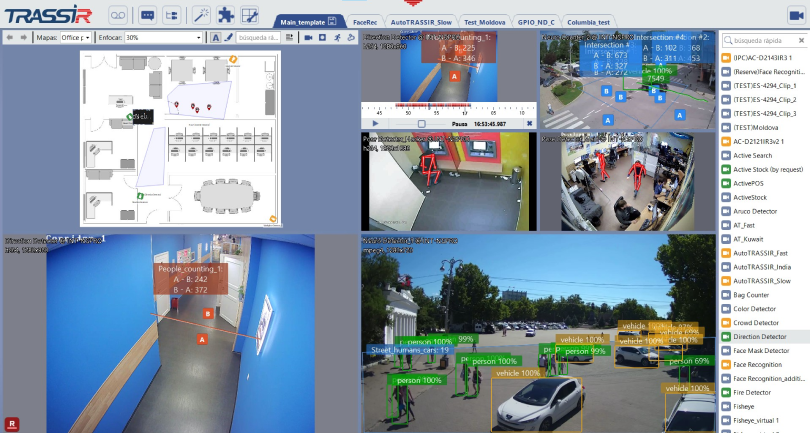Click the magic wand tool icon
This screenshot has height=433, width=810.
(x=201, y=15)
